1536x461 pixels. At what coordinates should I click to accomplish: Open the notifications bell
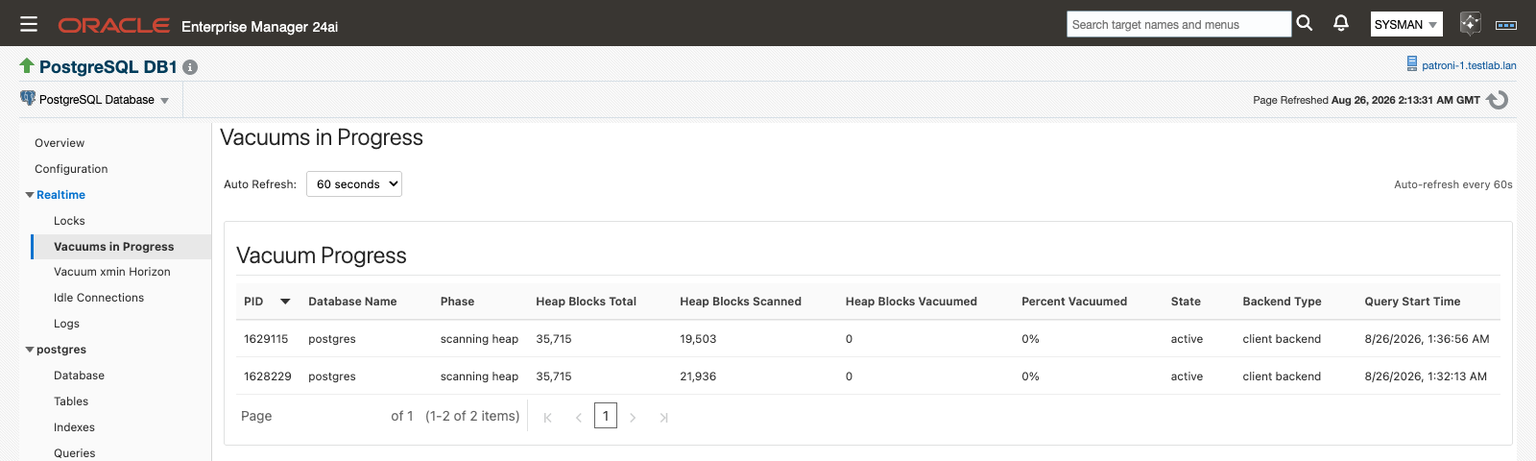(1341, 24)
